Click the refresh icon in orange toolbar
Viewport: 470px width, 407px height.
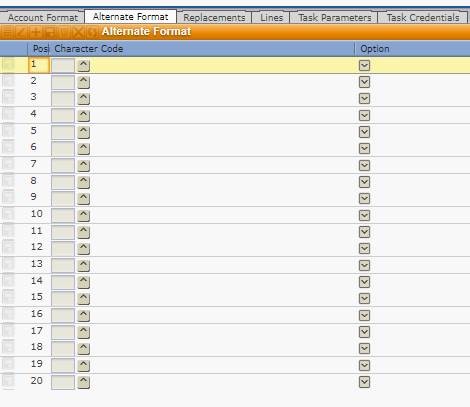tap(92, 32)
